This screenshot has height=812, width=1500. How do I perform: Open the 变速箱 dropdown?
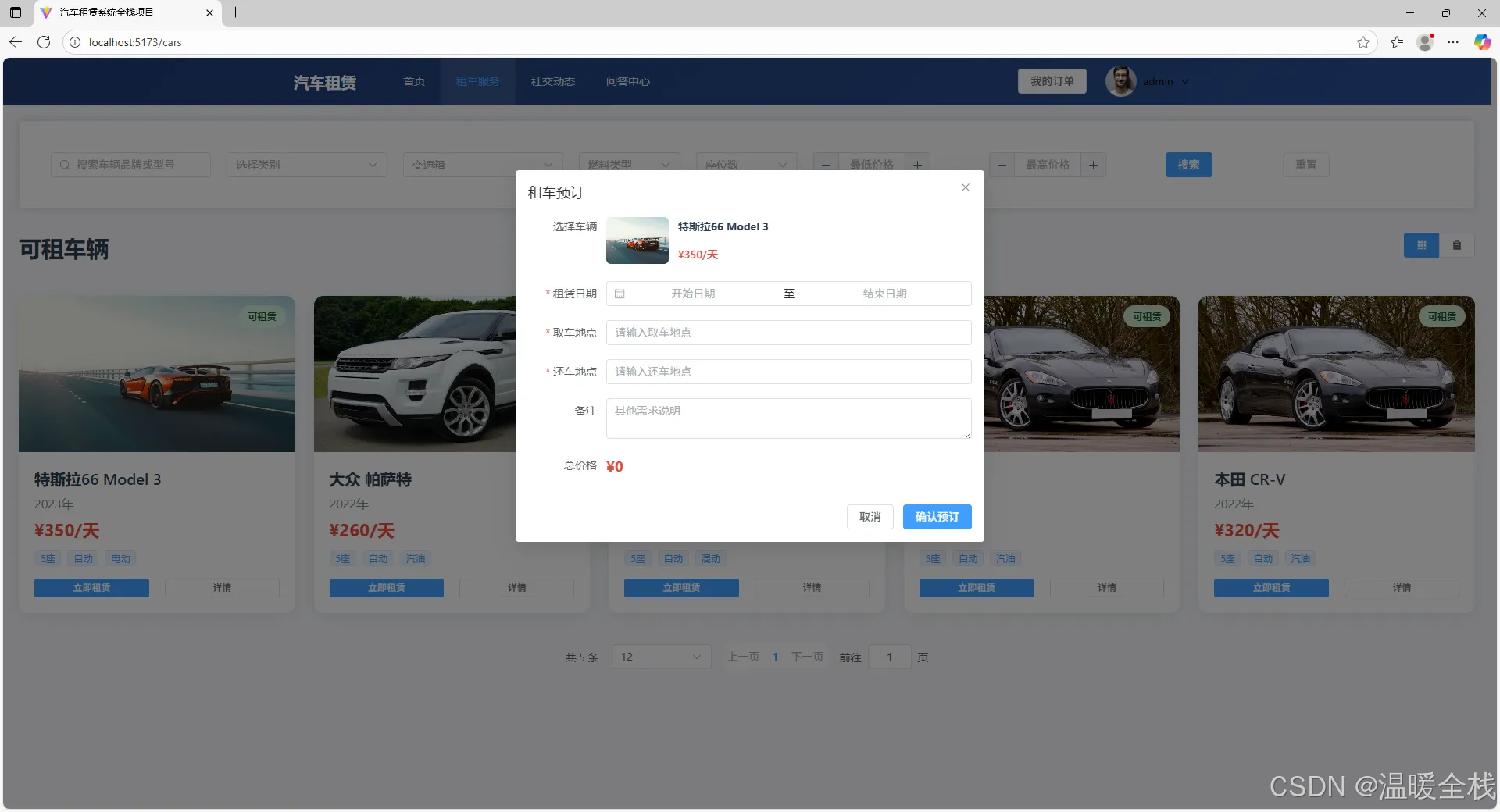[483, 165]
